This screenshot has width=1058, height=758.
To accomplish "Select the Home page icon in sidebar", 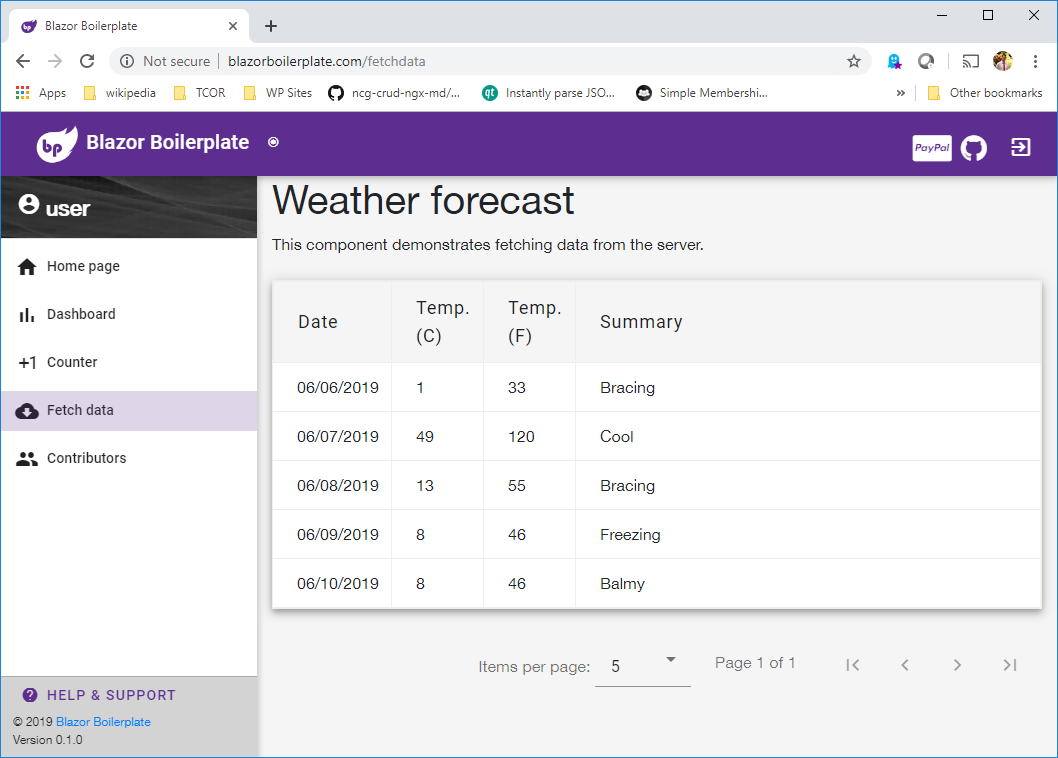I will point(27,266).
